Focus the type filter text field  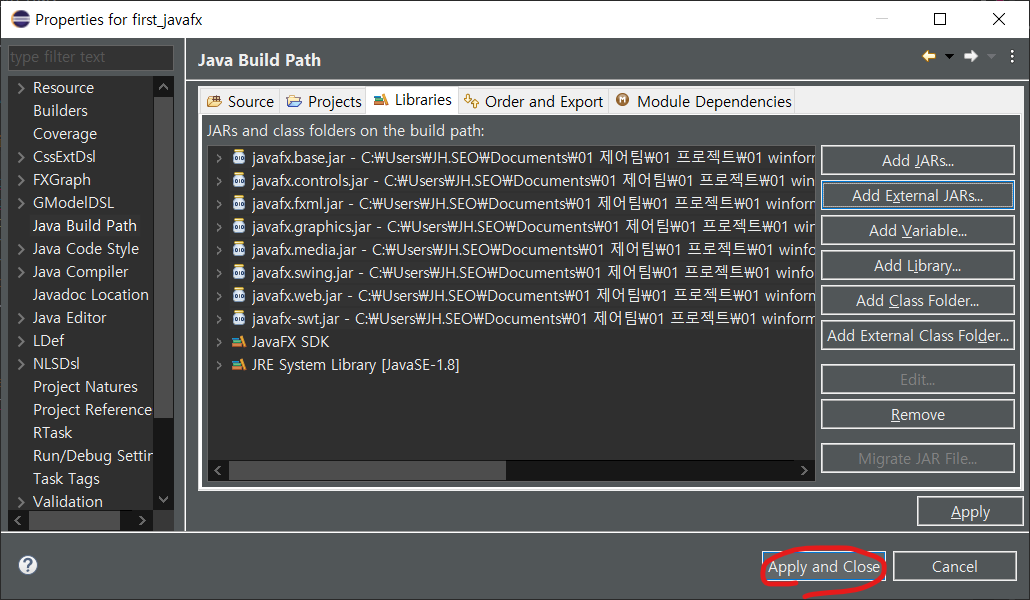point(91,57)
